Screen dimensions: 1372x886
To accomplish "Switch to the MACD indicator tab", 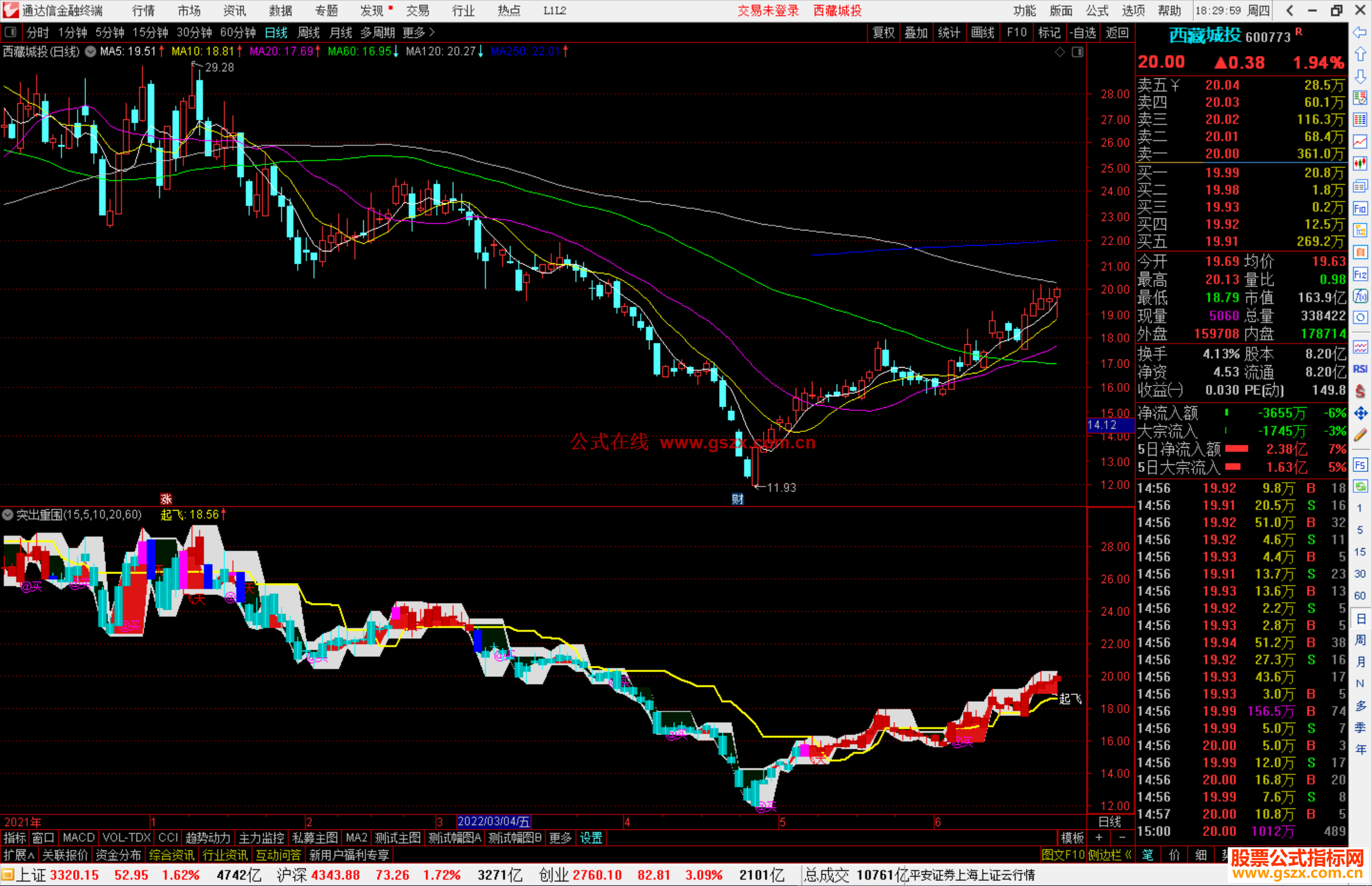I will pyautogui.click(x=79, y=838).
